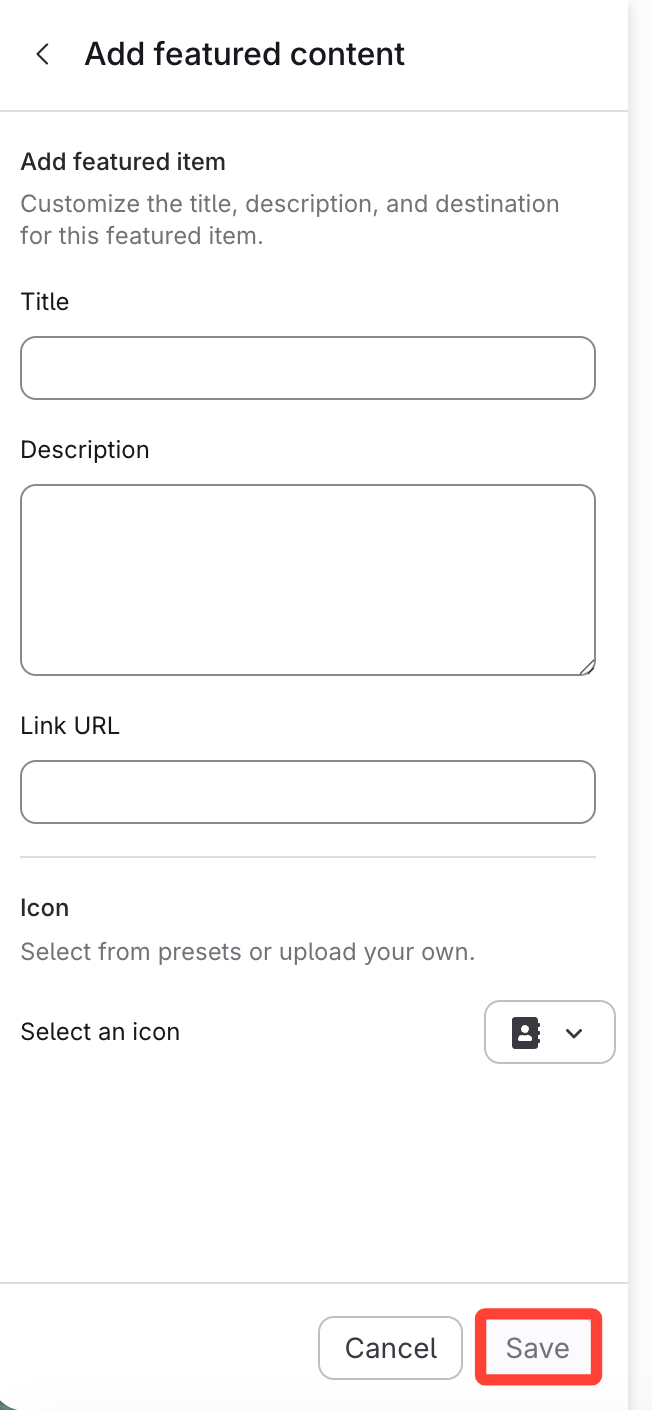Click inside the Link URL field
The height and width of the screenshot is (1410, 652).
coord(308,792)
